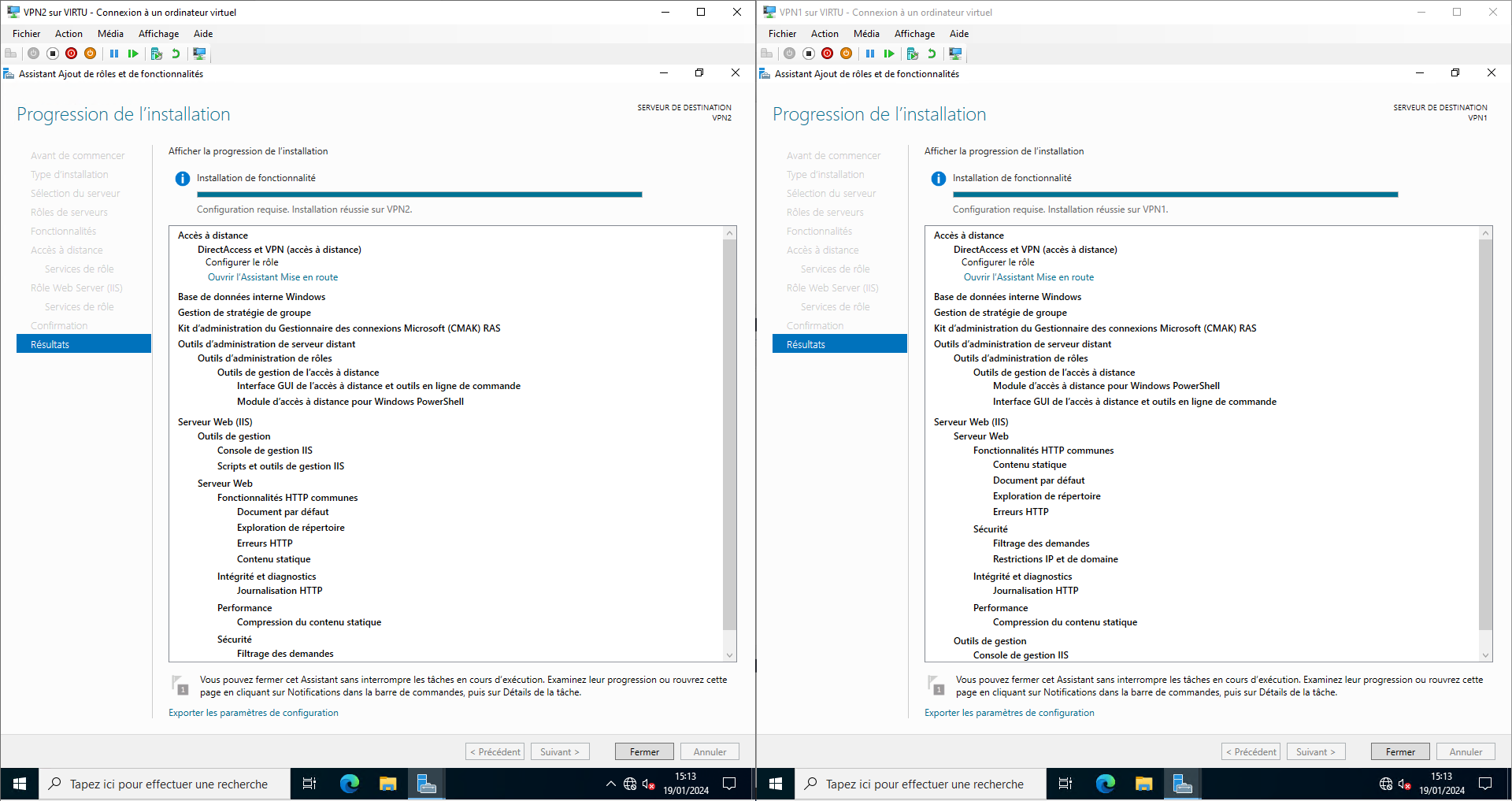Pause the VPN2 virtual machine
Viewport: 1512px width, 801px height.
[114, 54]
